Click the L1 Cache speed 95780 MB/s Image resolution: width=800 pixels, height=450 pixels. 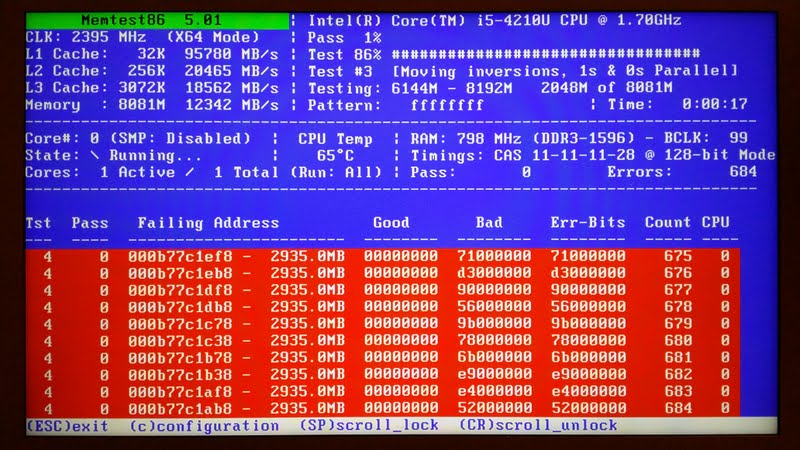click(x=232, y=54)
